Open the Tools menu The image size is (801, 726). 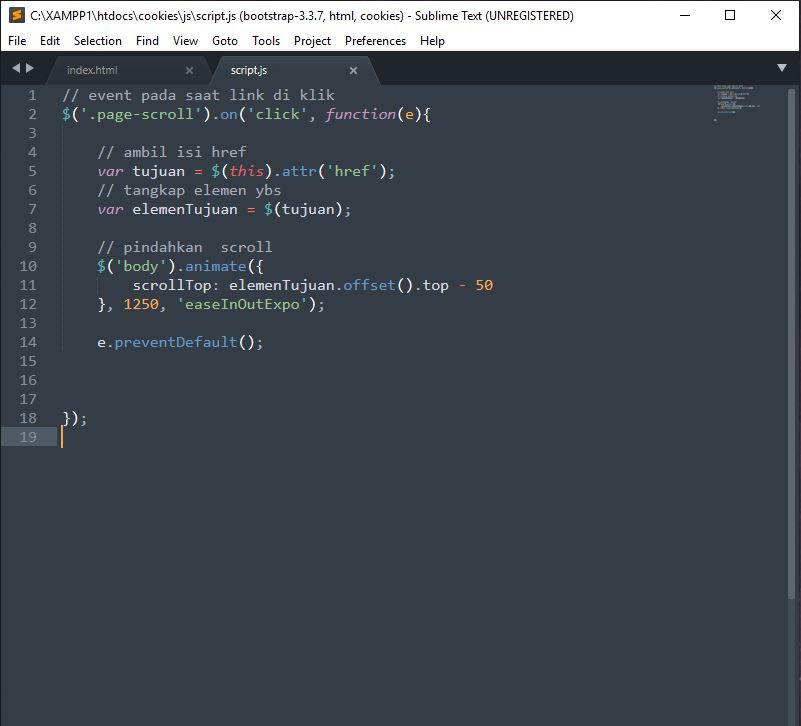tap(266, 41)
